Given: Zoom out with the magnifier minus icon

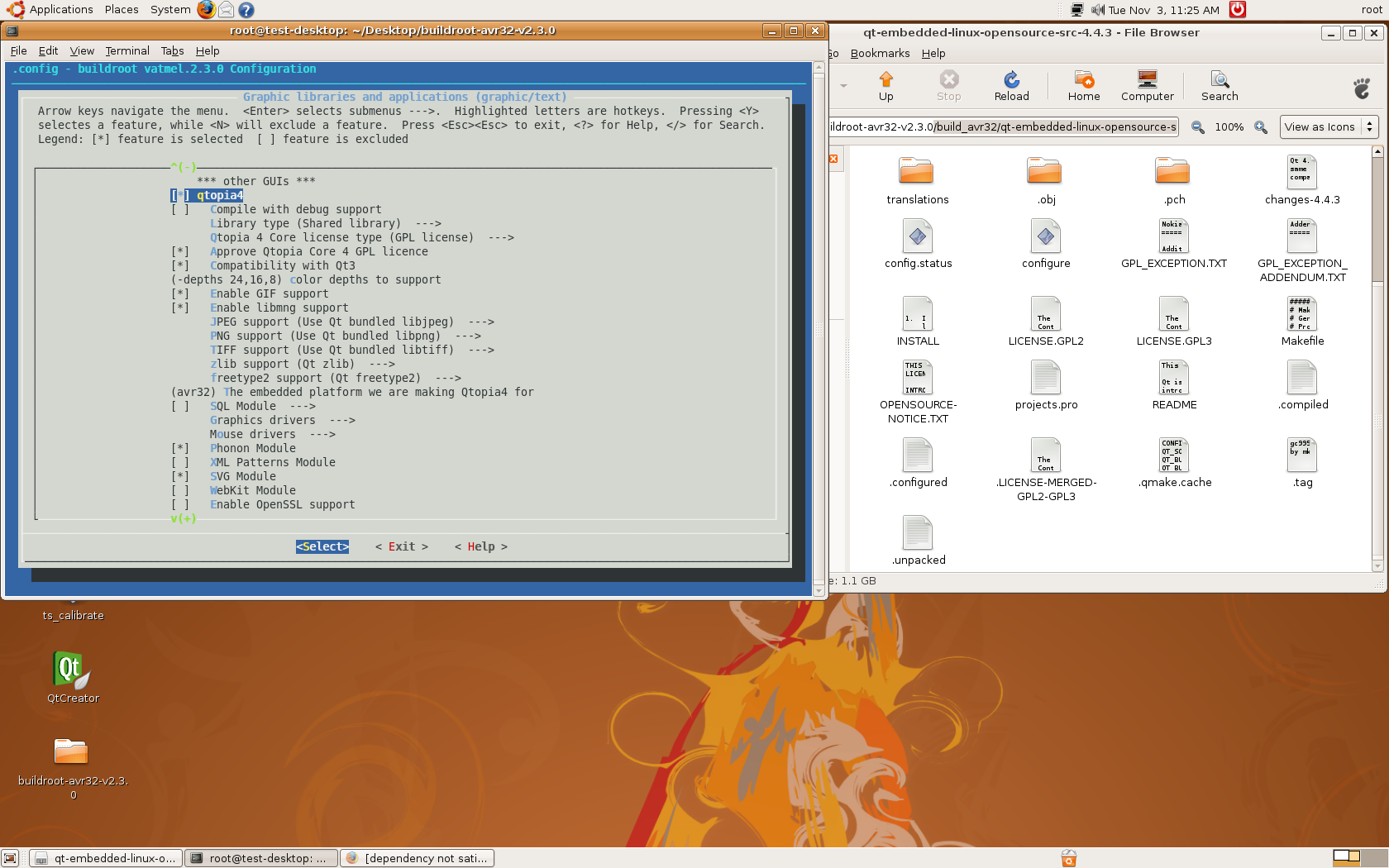Looking at the screenshot, I should click(x=1197, y=127).
